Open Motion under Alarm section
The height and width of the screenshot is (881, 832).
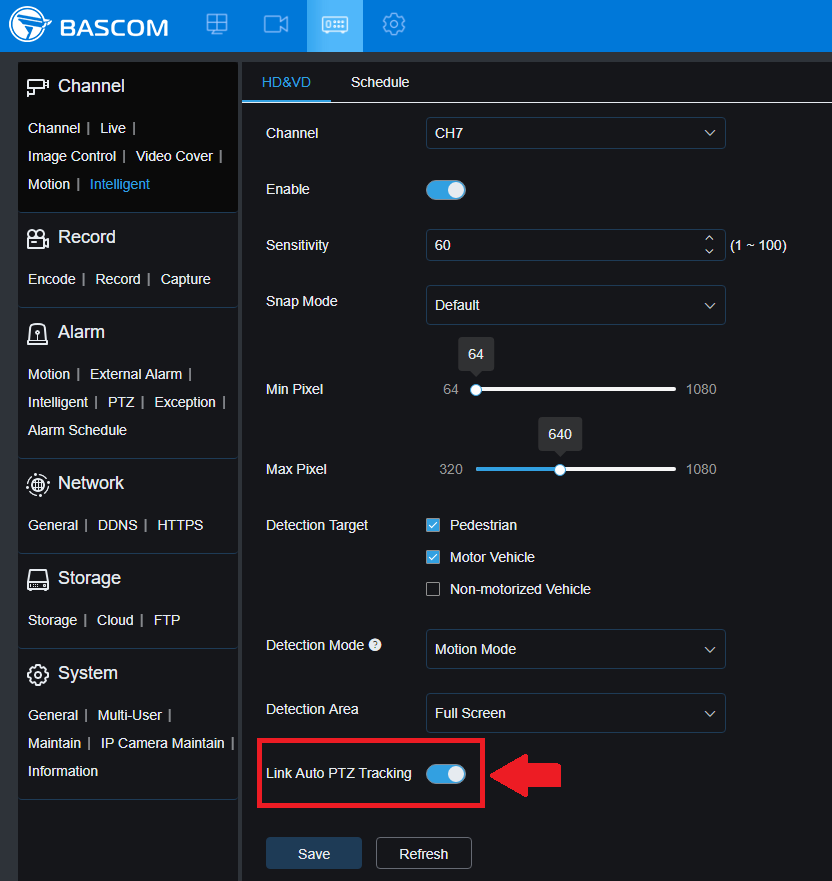[49, 374]
